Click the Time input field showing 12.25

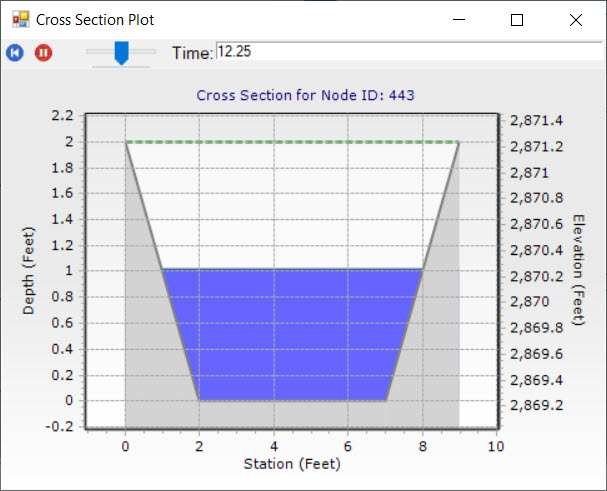click(x=409, y=52)
